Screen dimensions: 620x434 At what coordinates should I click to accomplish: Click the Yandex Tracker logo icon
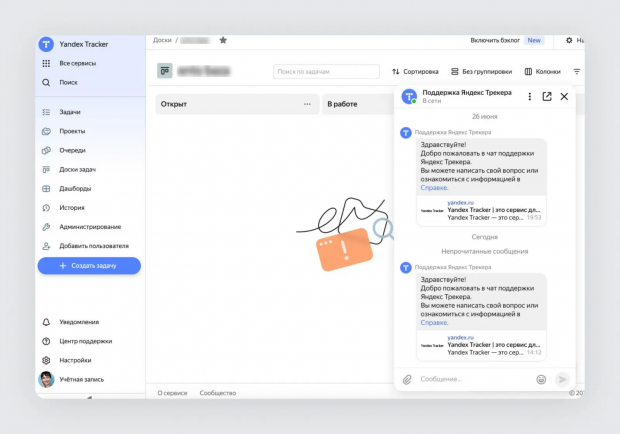point(46,44)
